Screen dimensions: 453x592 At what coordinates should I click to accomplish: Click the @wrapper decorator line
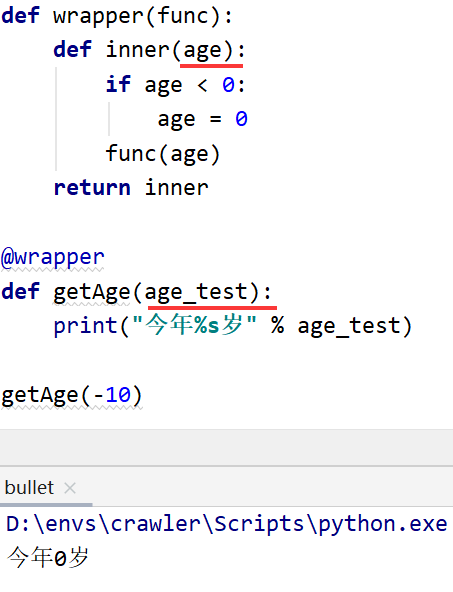point(52,258)
